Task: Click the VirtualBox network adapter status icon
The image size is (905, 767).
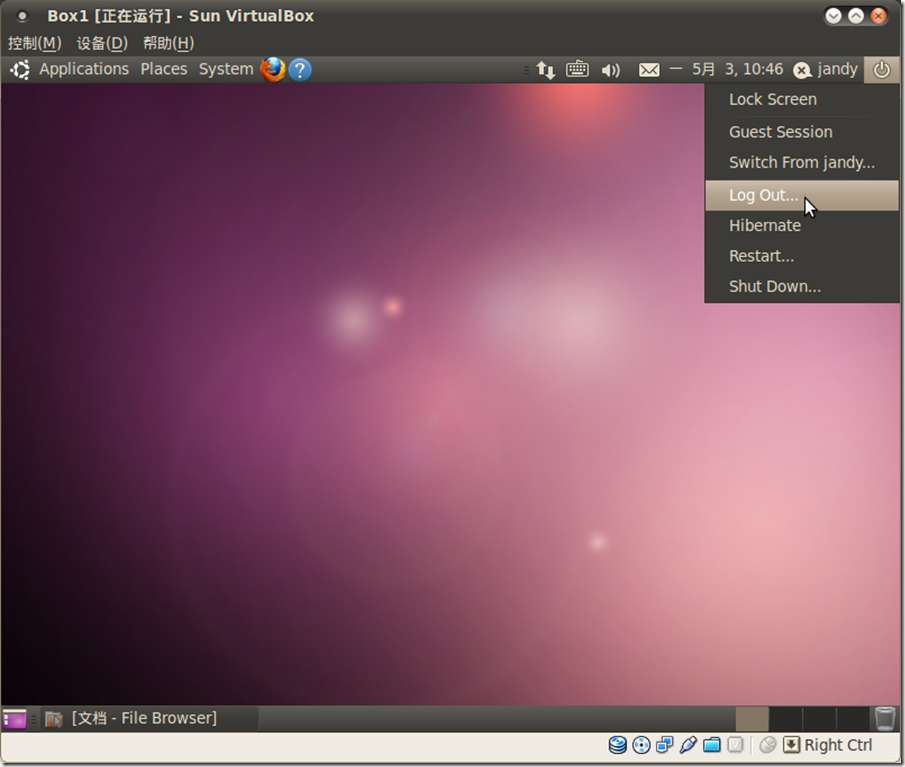Action: pyautogui.click(x=664, y=745)
